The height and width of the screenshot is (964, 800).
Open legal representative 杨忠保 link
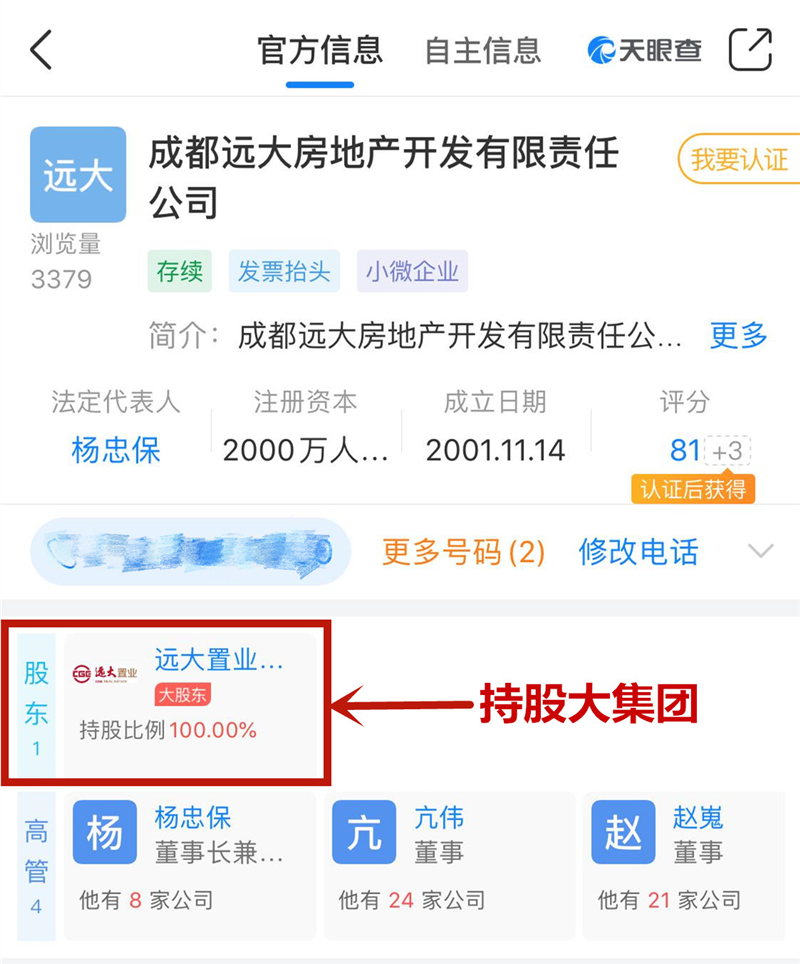point(116,450)
